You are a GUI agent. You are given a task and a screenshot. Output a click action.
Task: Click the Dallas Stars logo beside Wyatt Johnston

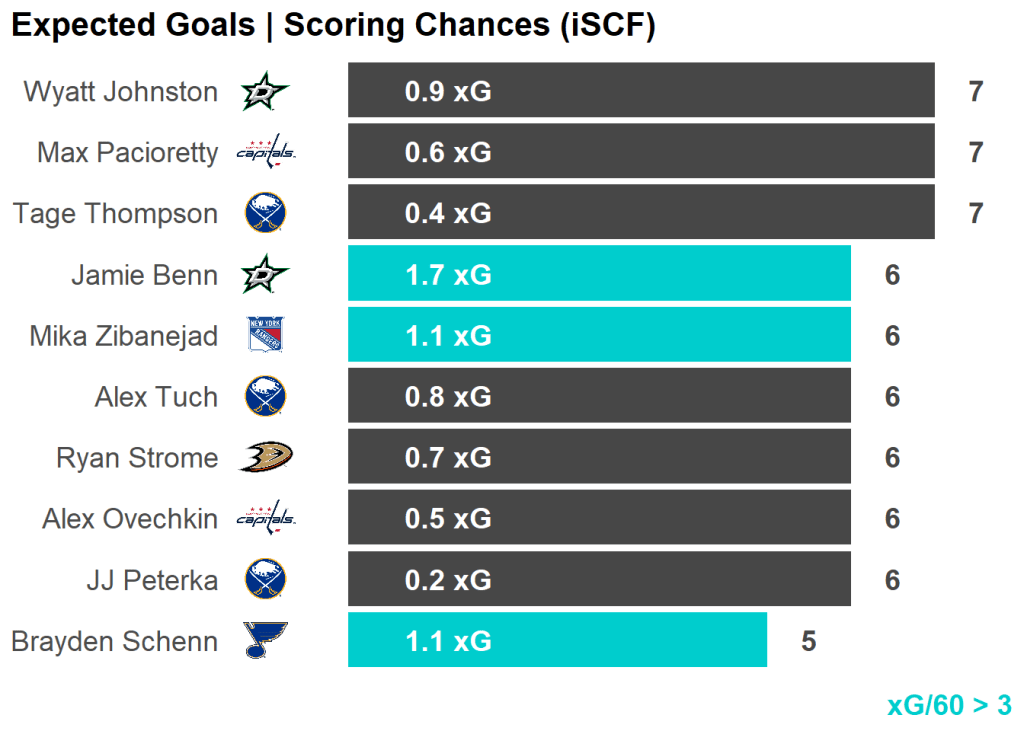tap(265, 92)
